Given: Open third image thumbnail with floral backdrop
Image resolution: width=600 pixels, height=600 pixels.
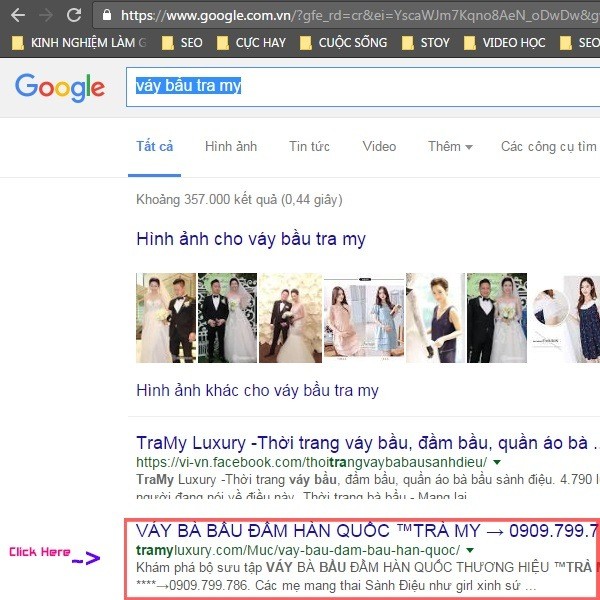Looking at the screenshot, I should (x=290, y=318).
